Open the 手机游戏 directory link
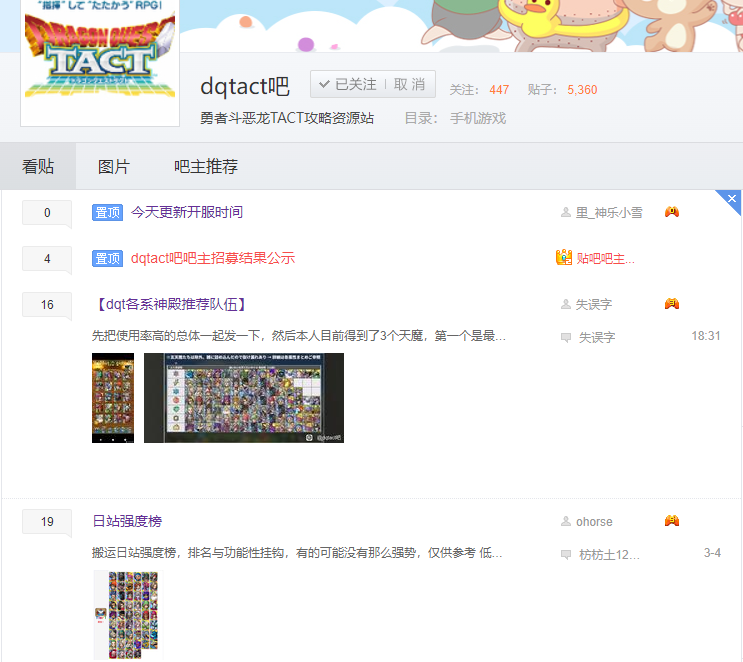The image size is (743, 662). tap(478, 118)
